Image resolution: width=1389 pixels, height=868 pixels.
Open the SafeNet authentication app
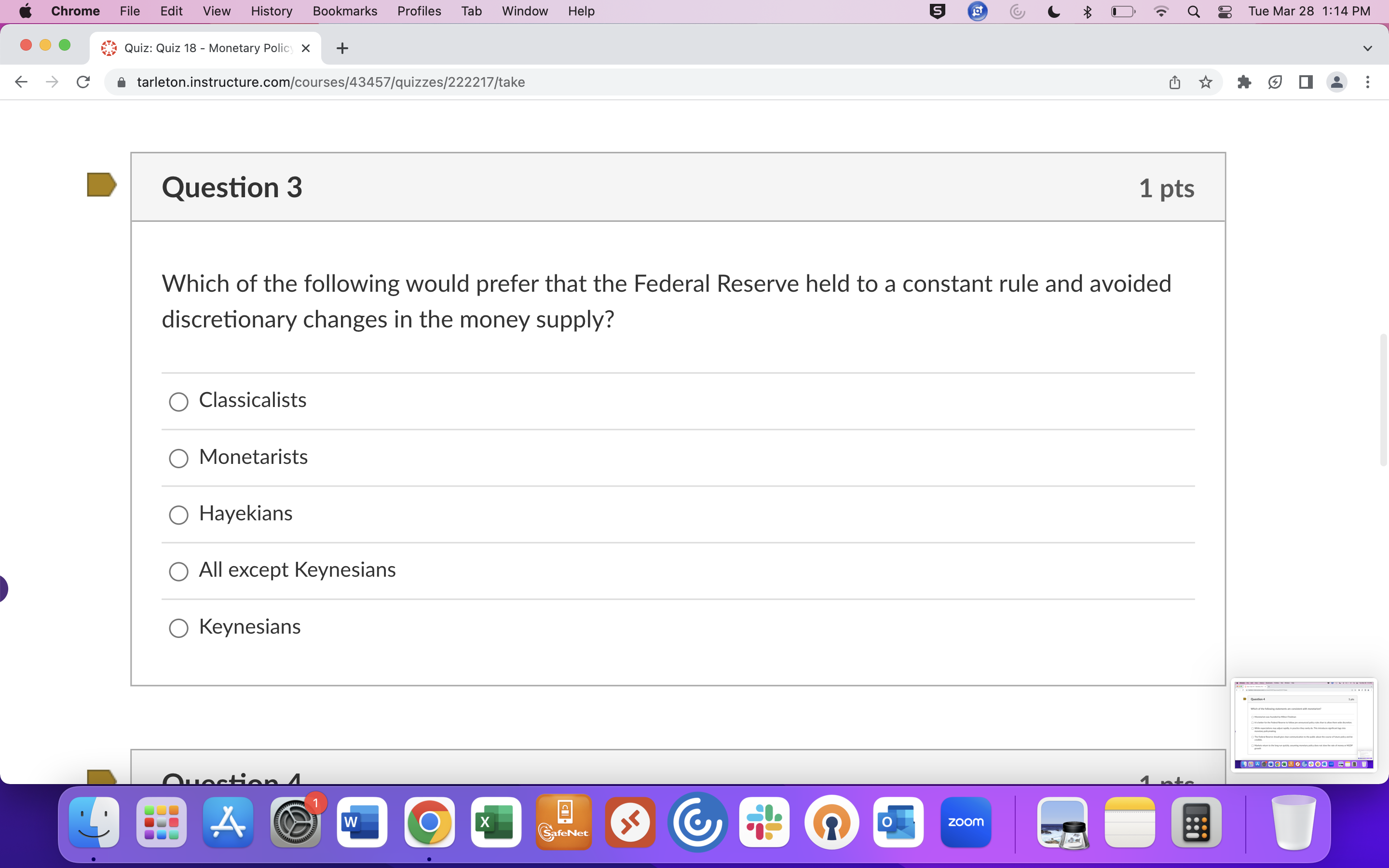pyautogui.click(x=564, y=823)
